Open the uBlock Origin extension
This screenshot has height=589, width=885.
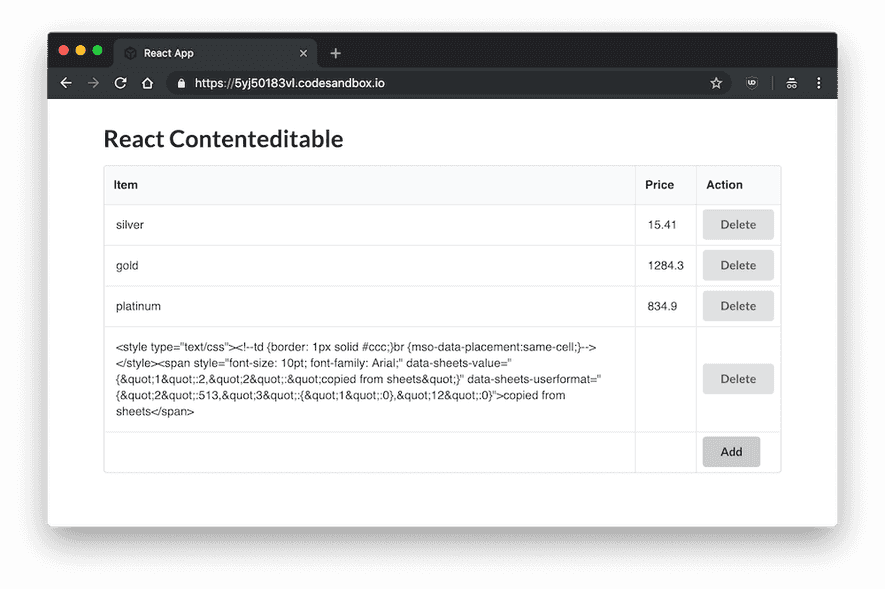751,83
